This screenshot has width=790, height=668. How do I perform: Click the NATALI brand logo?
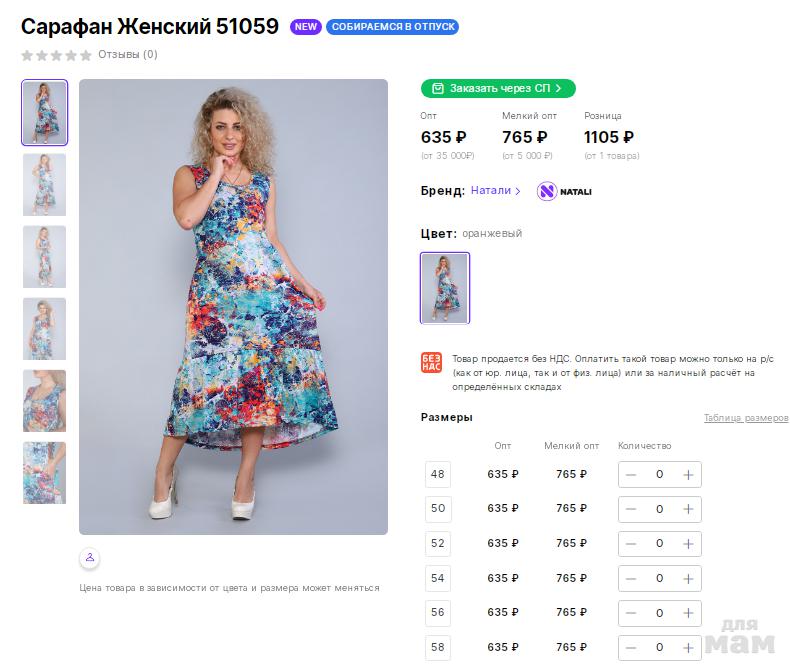pyautogui.click(x=564, y=191)
